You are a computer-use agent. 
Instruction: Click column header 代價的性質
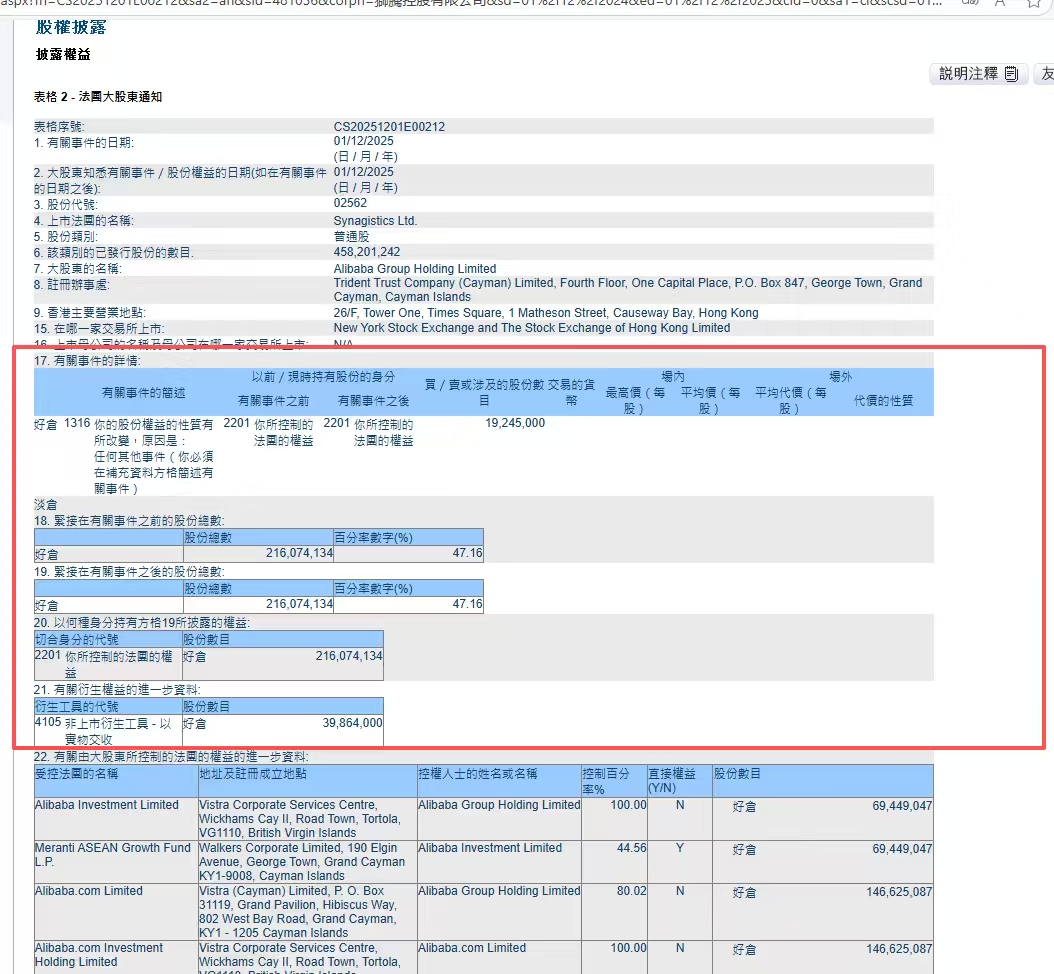coord(883,401)
